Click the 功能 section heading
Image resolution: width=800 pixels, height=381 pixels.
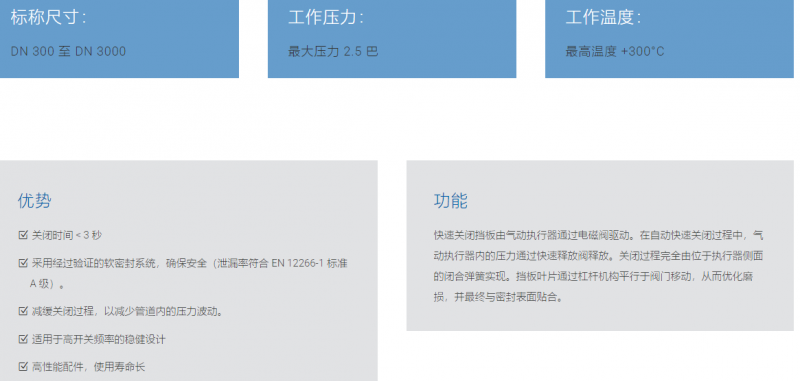pyautogui.click(x=451, y=200)
